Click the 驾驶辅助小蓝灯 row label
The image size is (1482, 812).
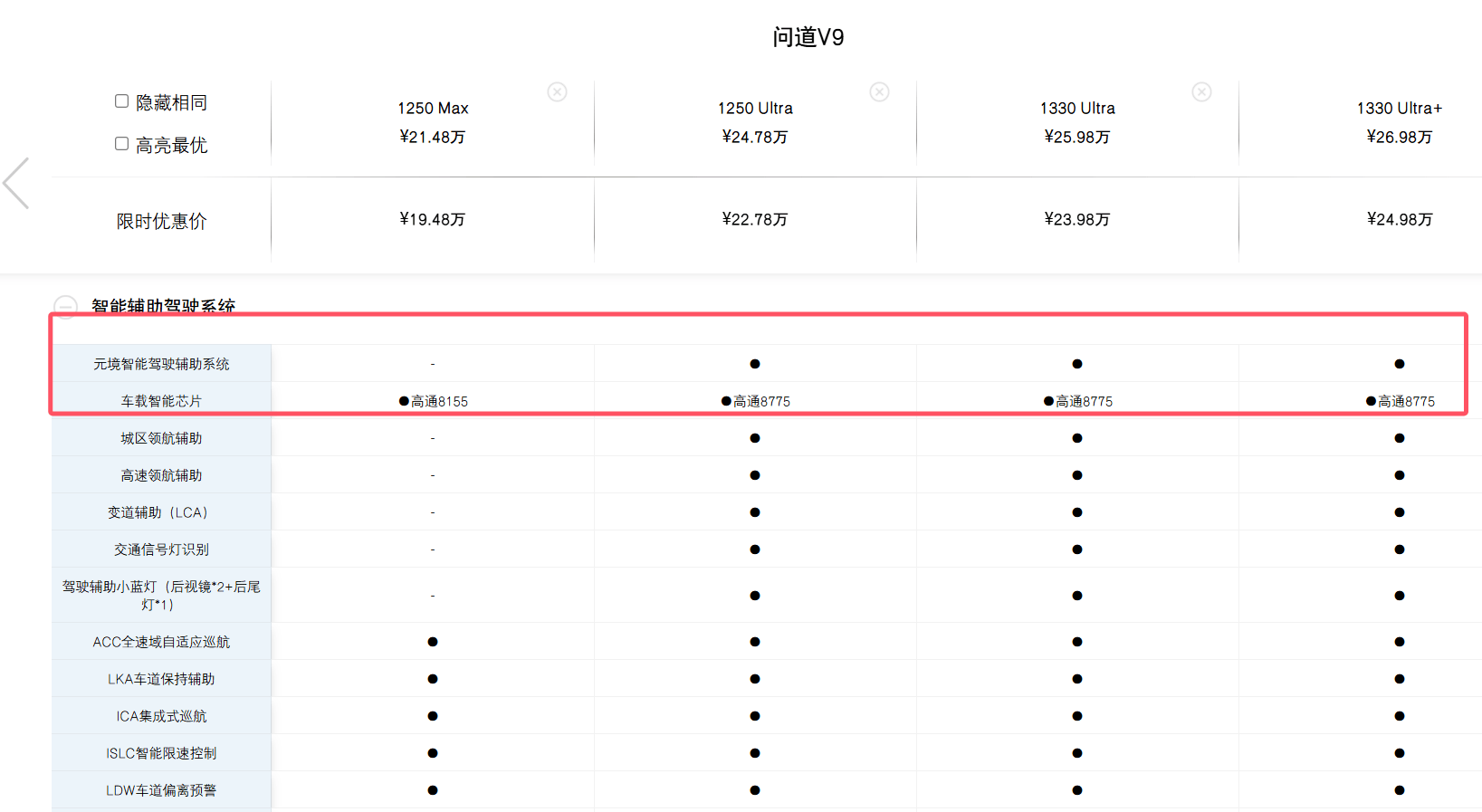(161, 596)
